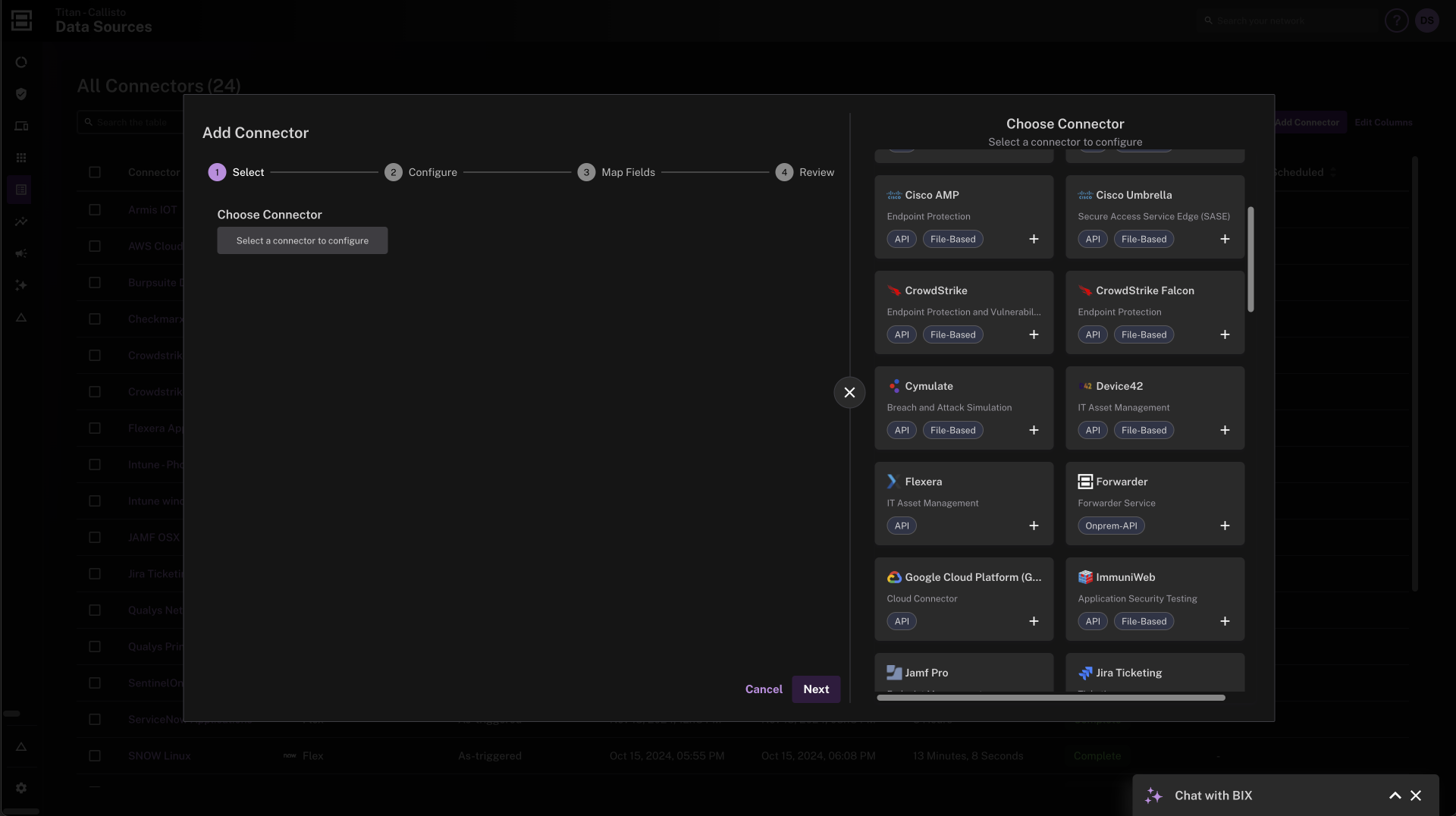The width and height of the screenshot is (1456, 816).
Task: Add the Device42 connector plus icon
Action: click(x=1225, y=430)
